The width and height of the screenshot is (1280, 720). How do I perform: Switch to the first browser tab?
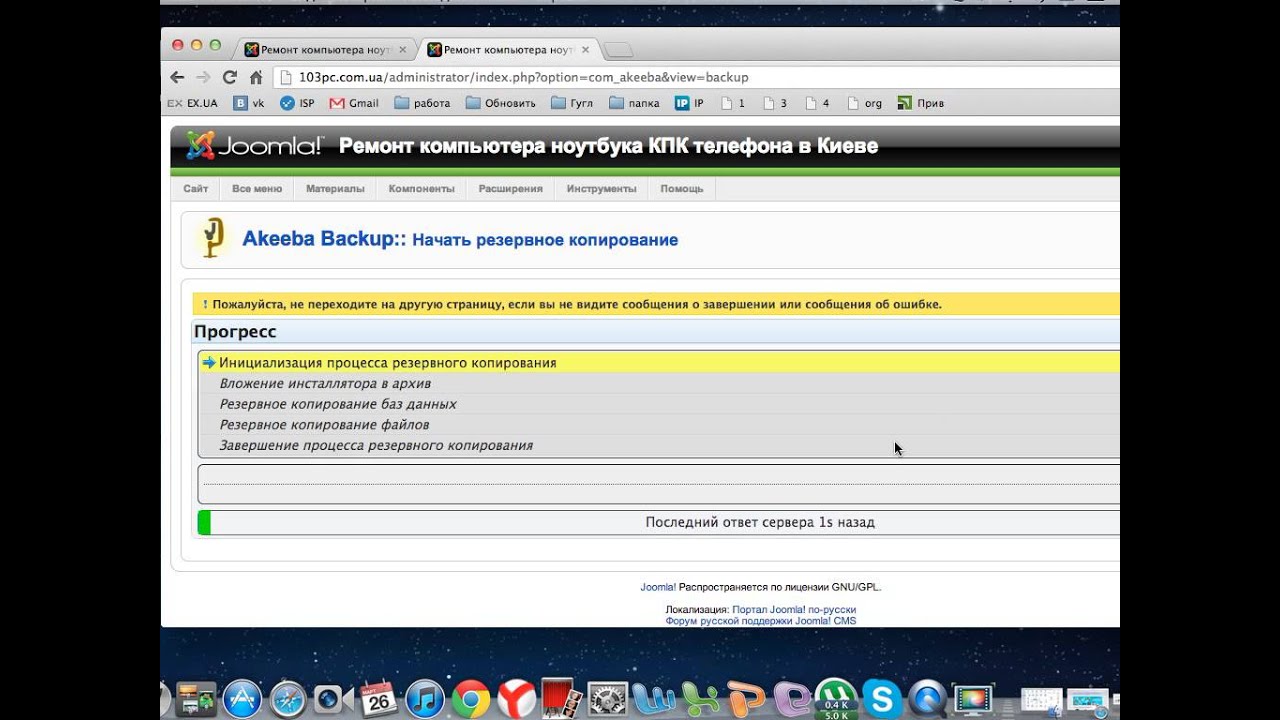326,49
